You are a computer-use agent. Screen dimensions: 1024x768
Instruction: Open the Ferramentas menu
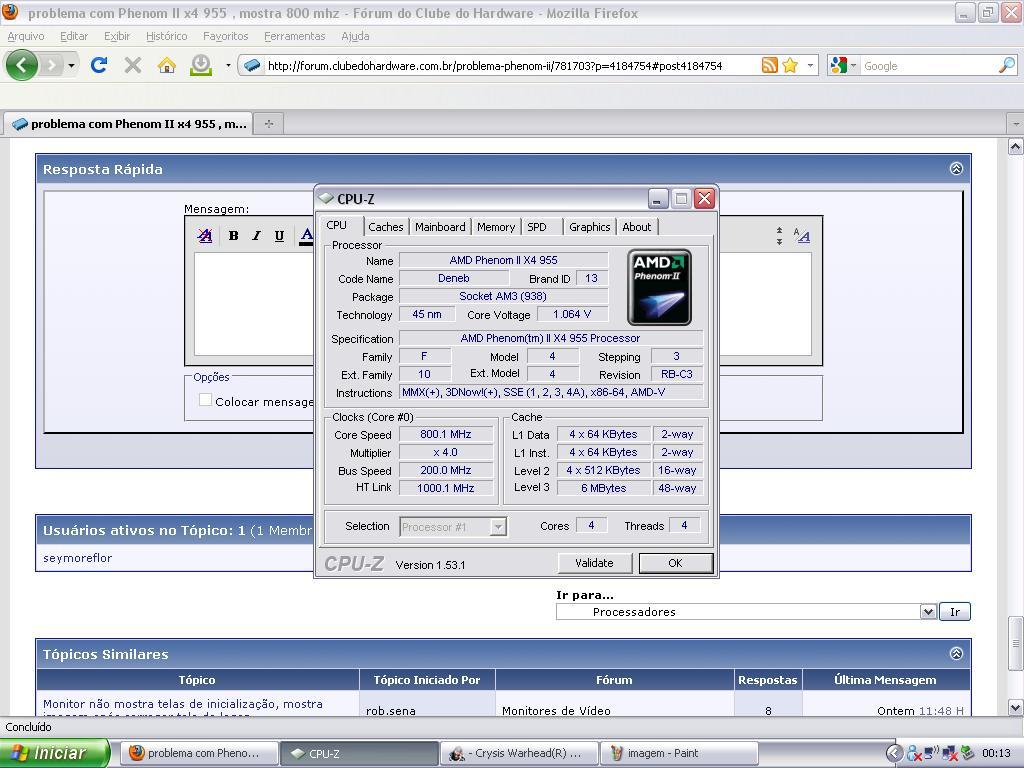tap(295, 37)
